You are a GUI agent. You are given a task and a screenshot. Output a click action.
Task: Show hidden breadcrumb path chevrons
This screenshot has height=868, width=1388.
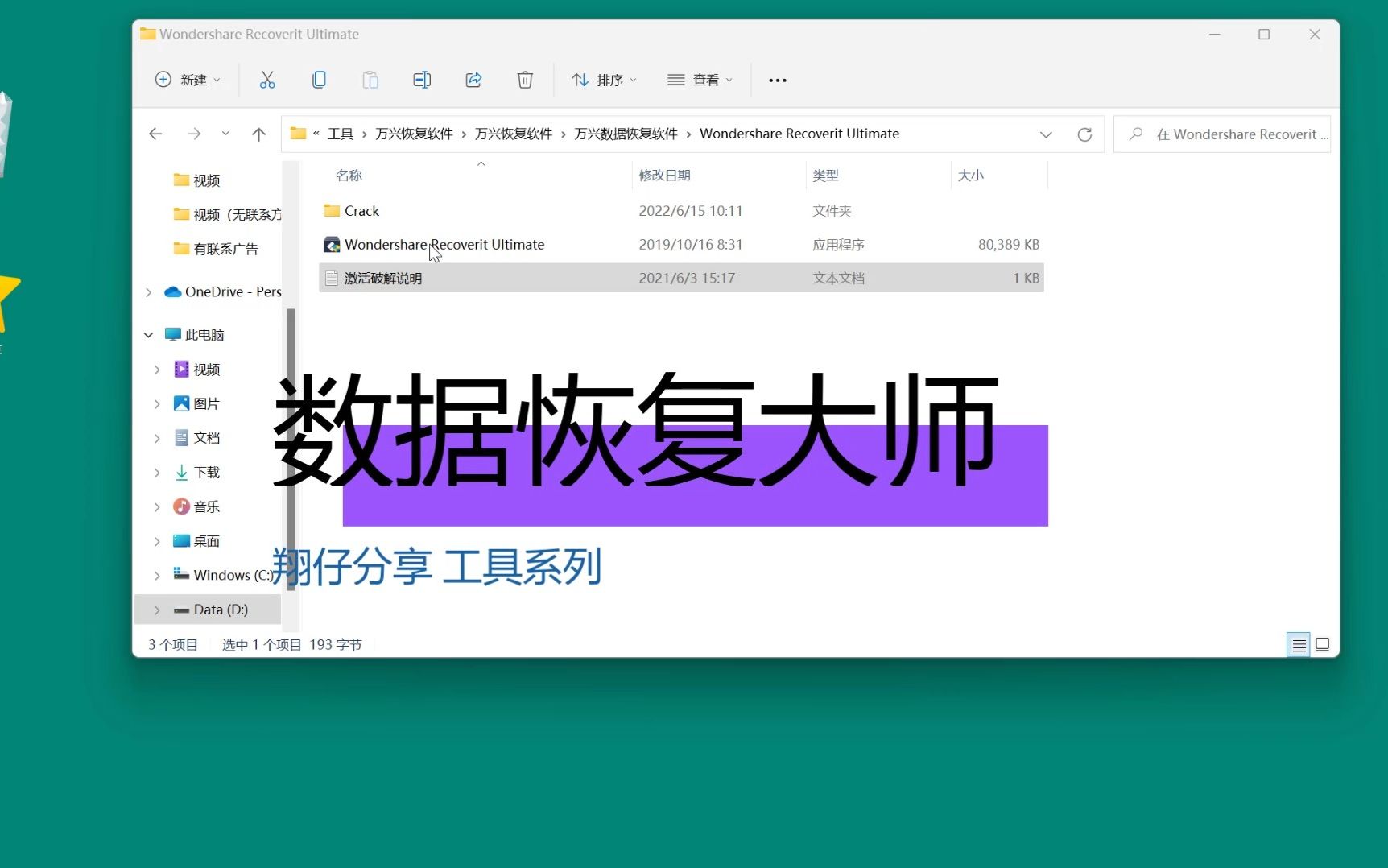[x=316, y=134]
